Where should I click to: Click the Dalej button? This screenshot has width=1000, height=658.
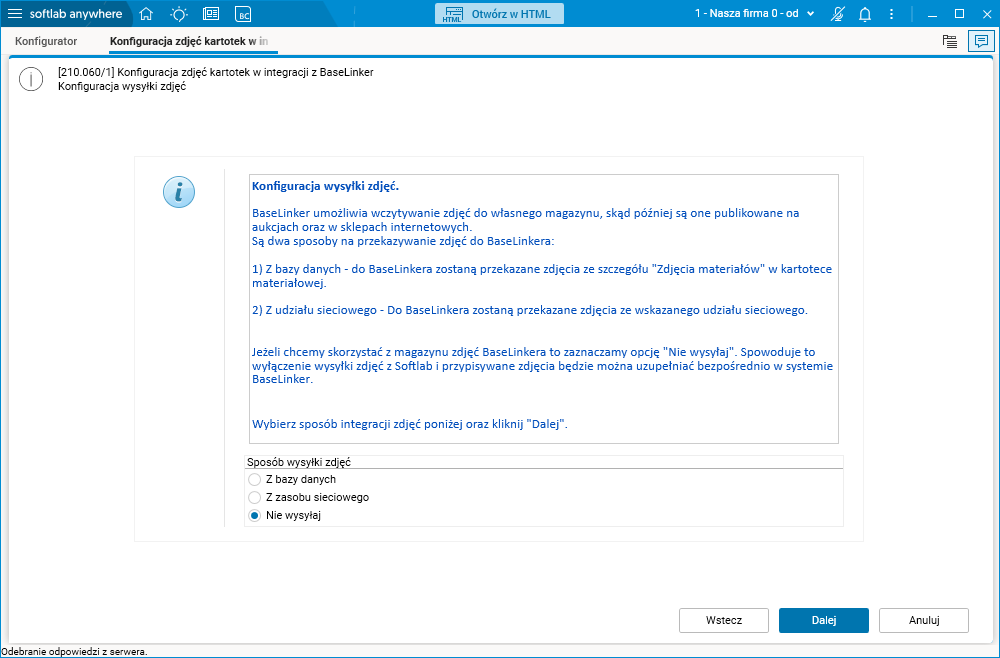(x=823, y=620)
